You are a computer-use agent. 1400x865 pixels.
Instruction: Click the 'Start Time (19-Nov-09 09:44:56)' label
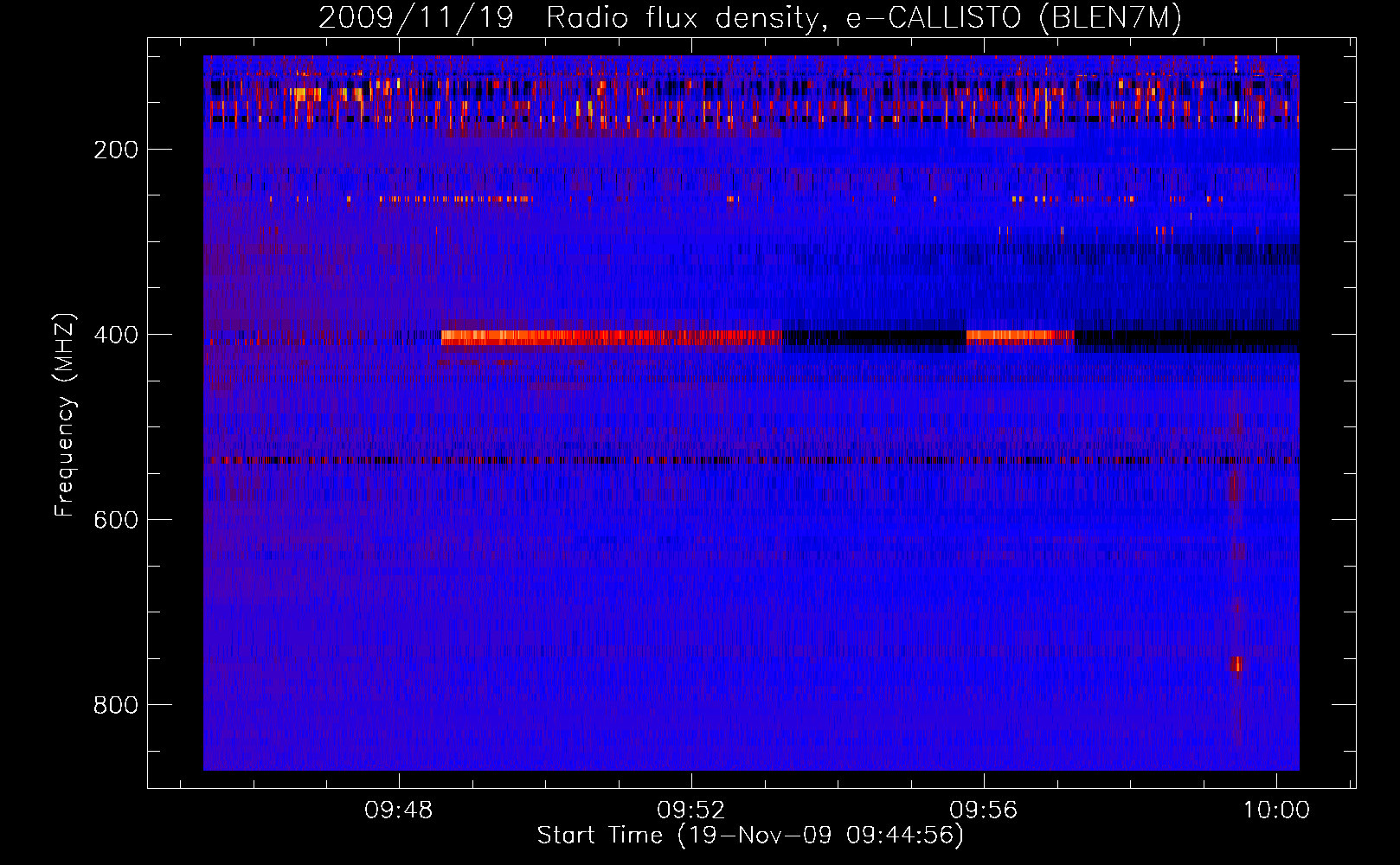pyautogui.click(x=750, y=836)
